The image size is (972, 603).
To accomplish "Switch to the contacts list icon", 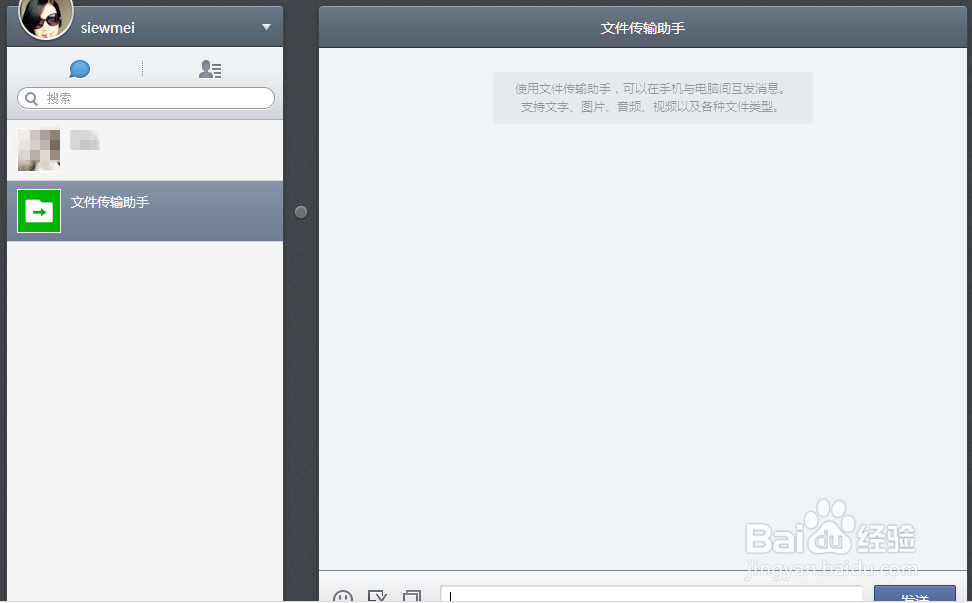I will coord(210,69).
